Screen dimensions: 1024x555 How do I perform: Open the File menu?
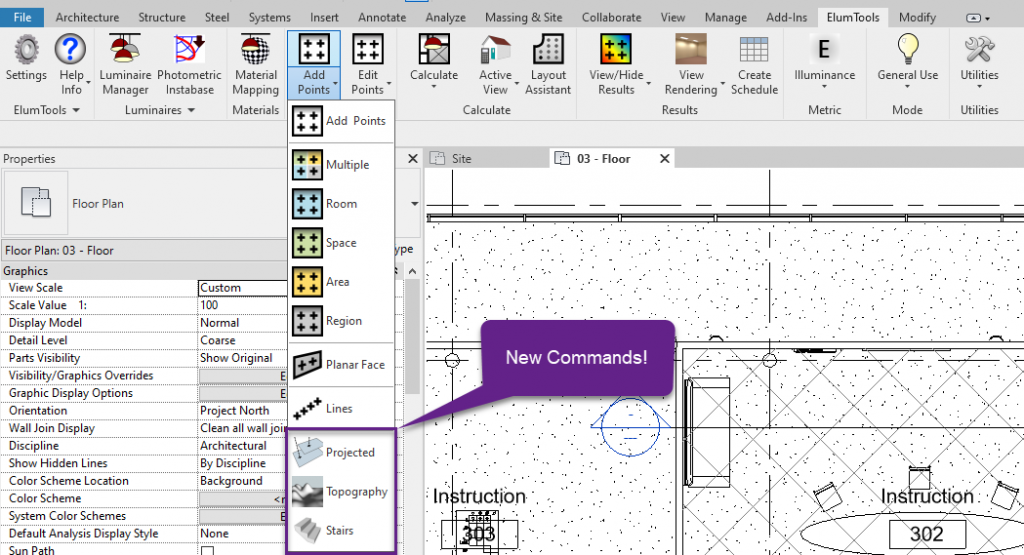point(22,17)
